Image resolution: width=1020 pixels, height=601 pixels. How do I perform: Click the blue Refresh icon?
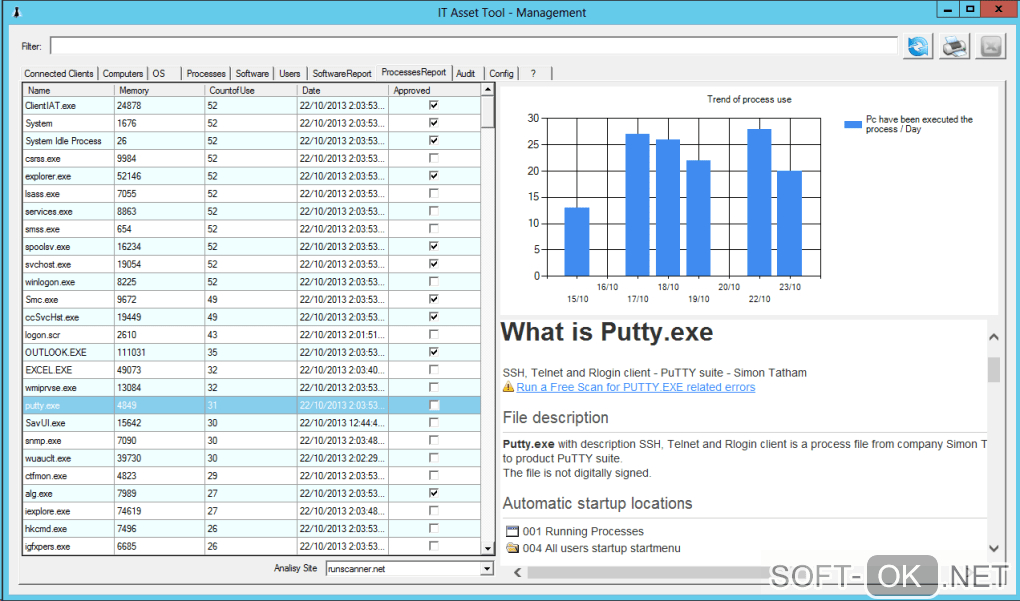917,46
